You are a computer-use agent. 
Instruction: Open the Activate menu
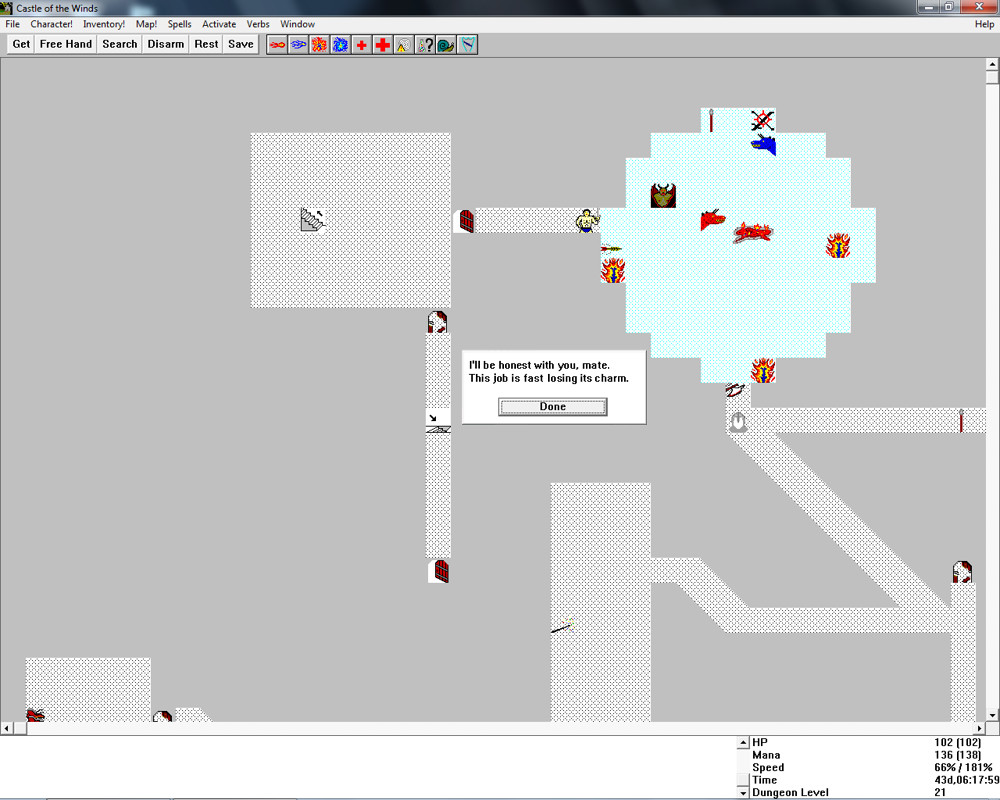(219, 24)
